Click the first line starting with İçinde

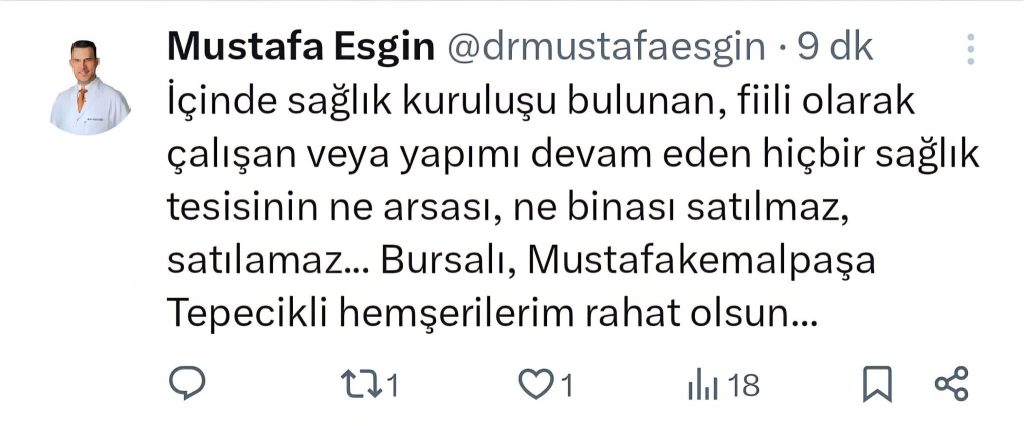coord(541,105)
